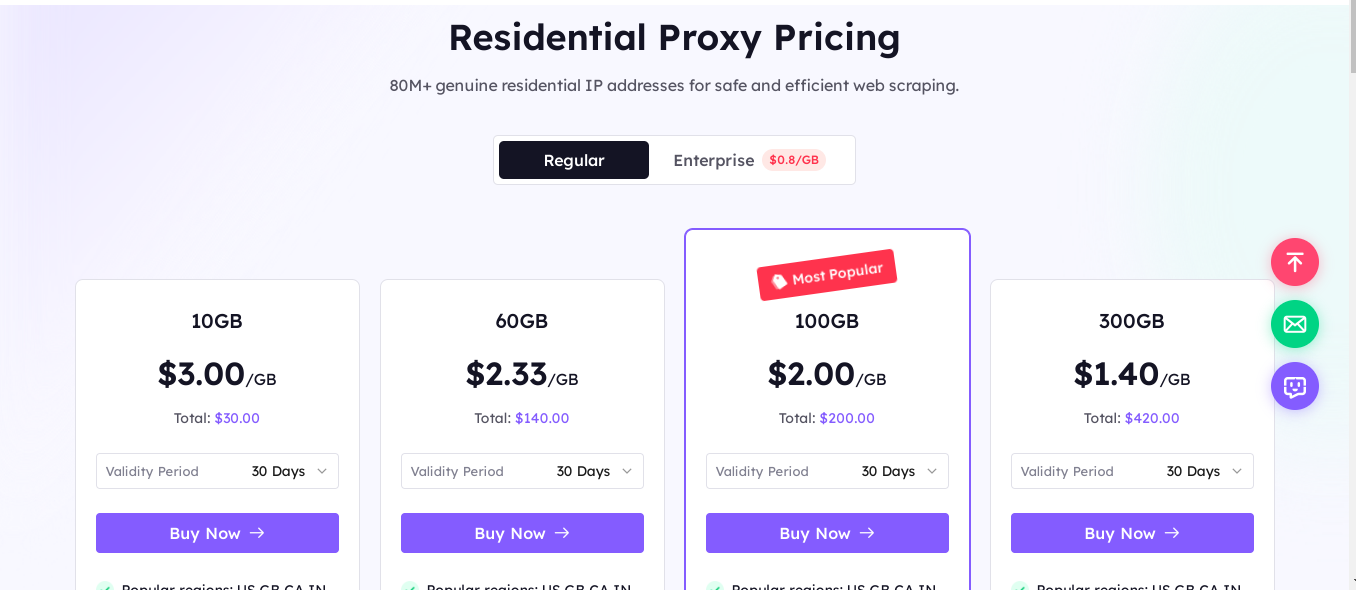Expand Validity Period dropdown for 60GB plan
The height and width of the screenshot is (590, 1356).
click(x=522, y=471)
